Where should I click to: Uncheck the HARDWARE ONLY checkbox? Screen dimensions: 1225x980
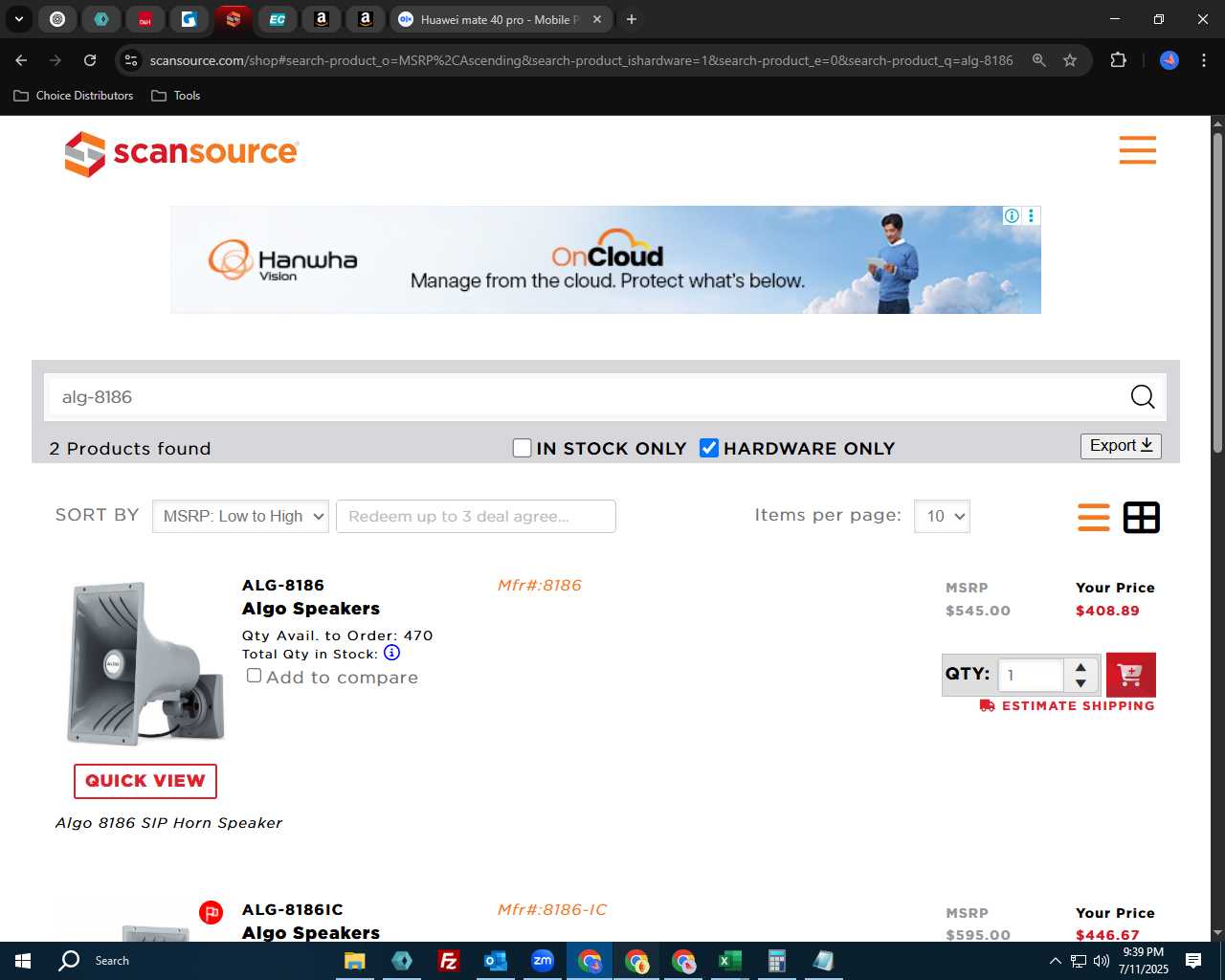tap(709, 448)
